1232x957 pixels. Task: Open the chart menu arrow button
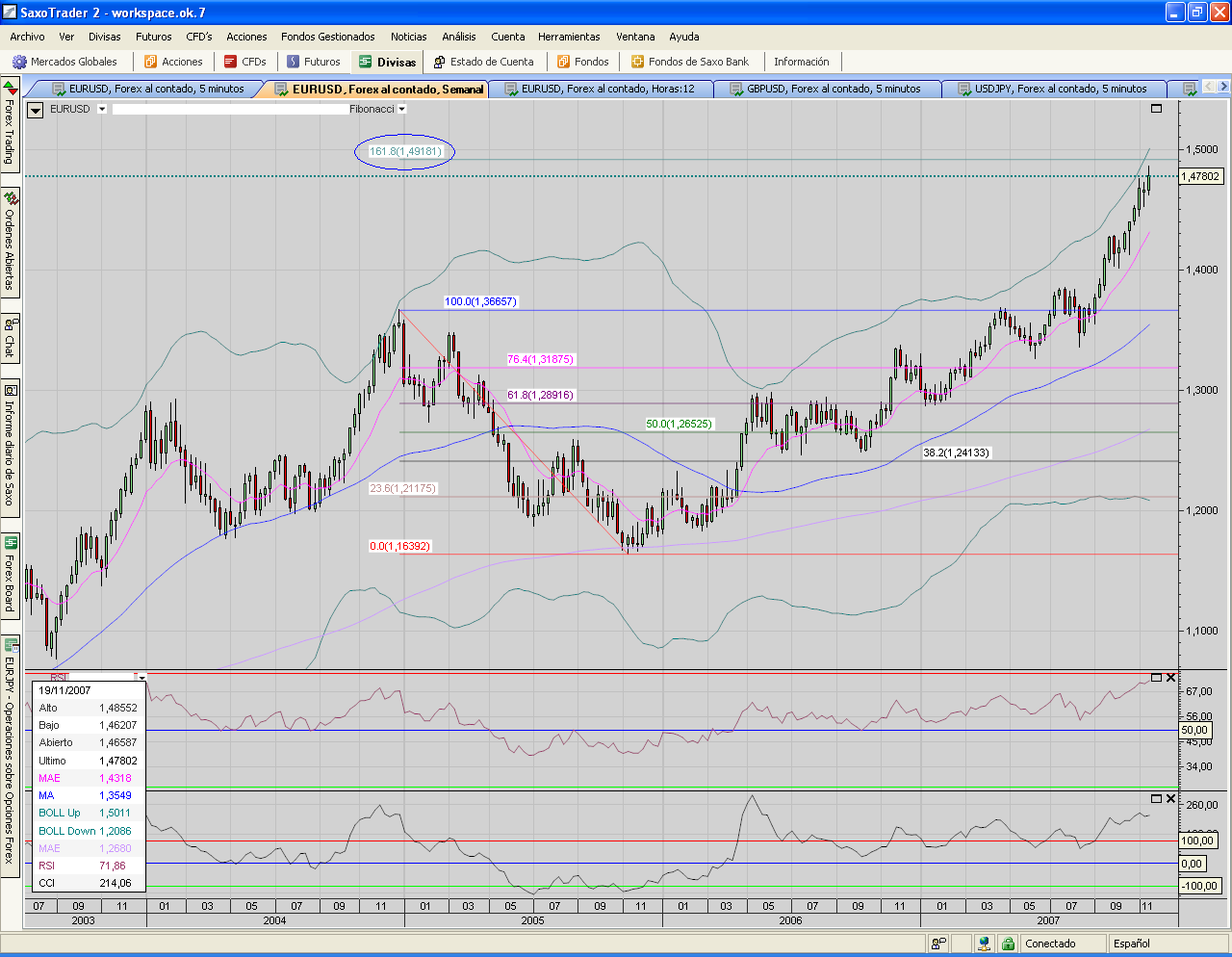tap(36, 110)
